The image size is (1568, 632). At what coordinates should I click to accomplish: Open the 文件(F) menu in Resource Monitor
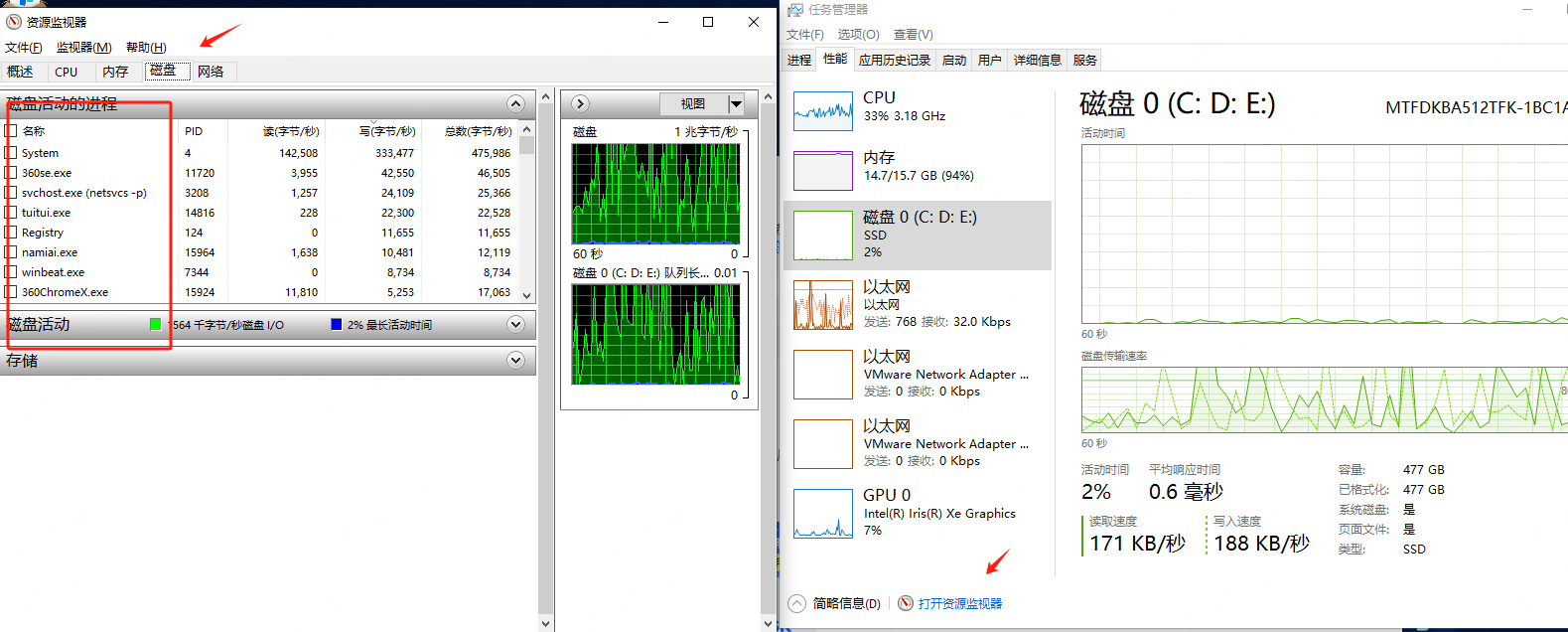click(24, 48)
